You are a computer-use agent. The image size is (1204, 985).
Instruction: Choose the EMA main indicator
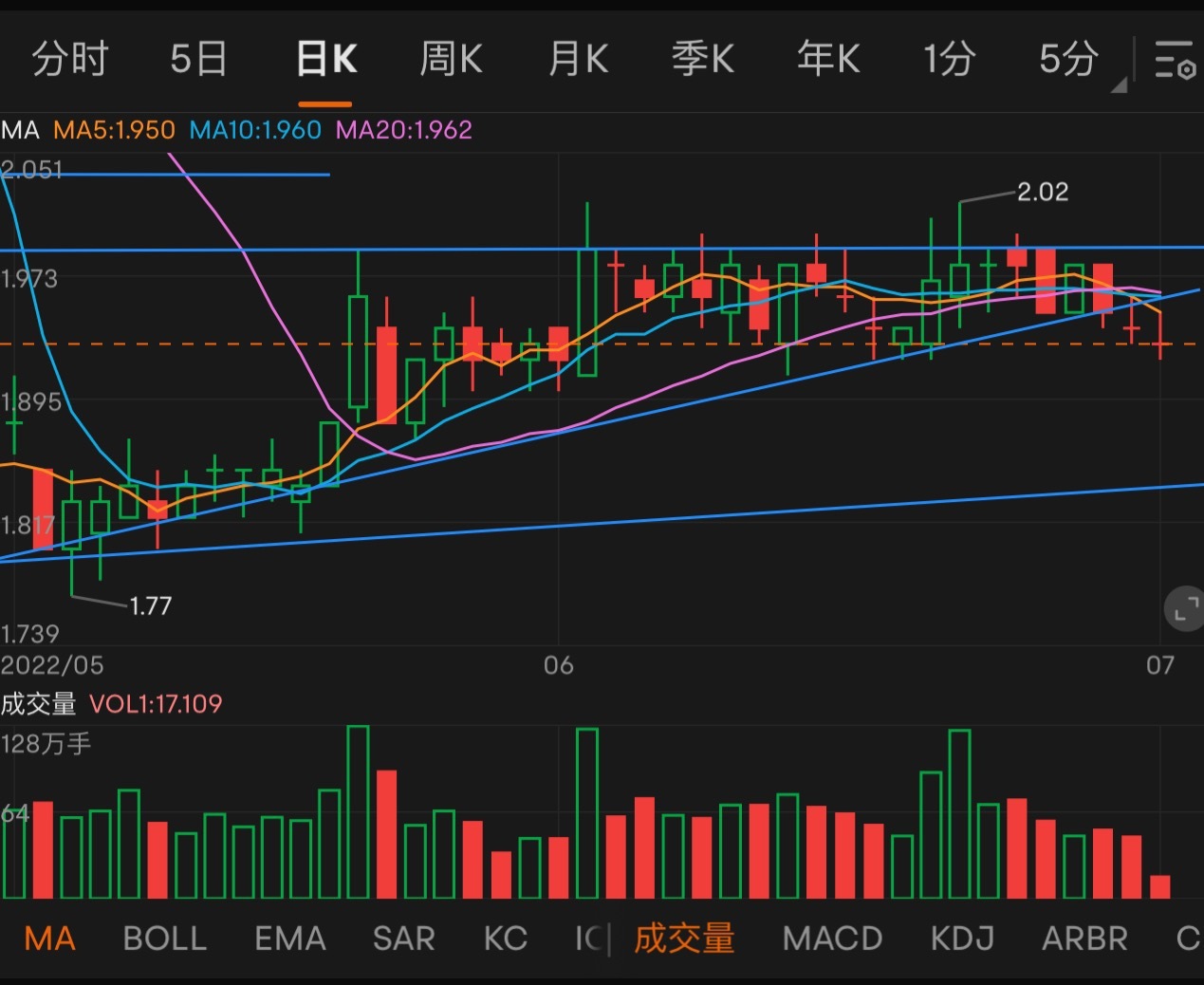(290, 939)
